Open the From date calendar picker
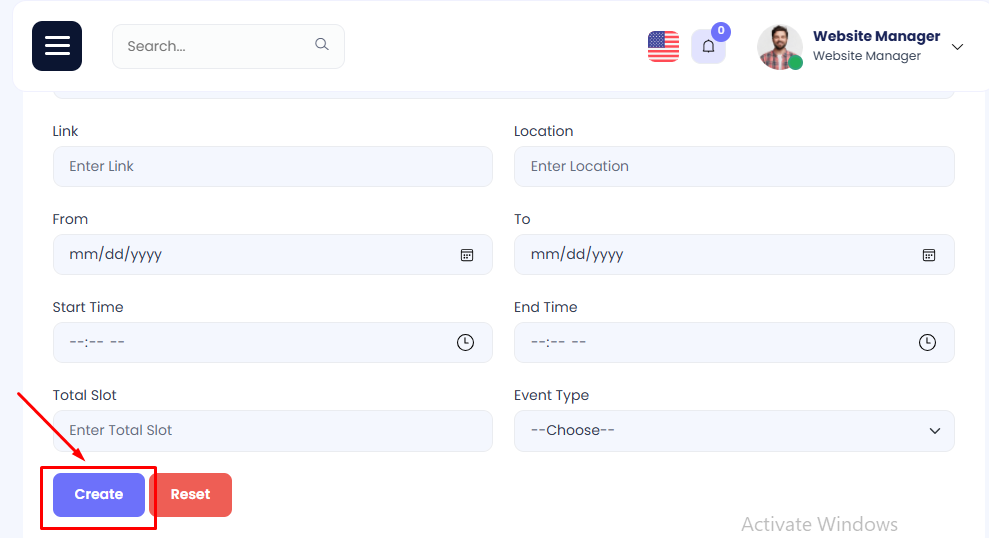 [466, 255]
